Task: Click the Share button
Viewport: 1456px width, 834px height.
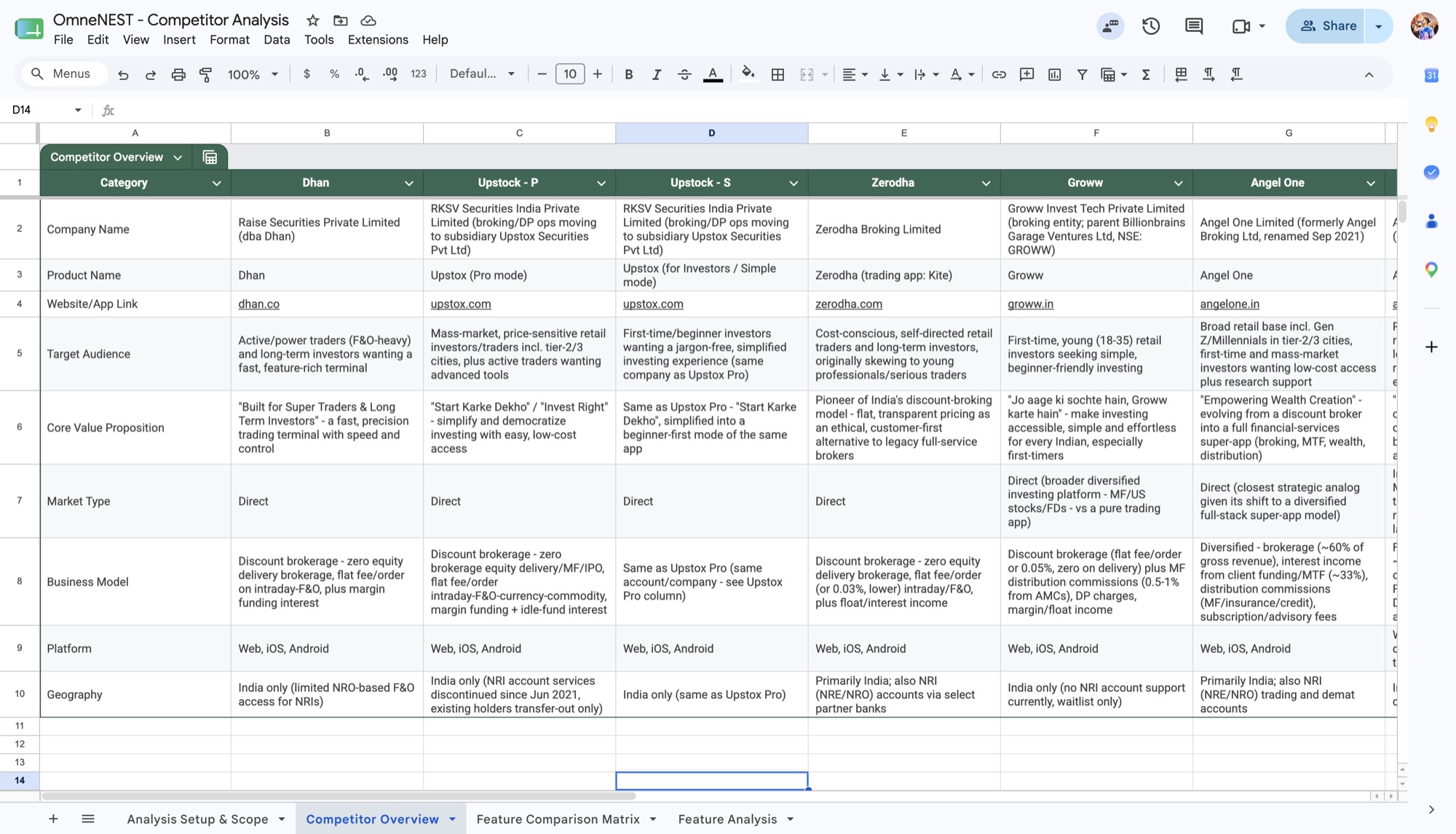Action: tap(1325, 26)
